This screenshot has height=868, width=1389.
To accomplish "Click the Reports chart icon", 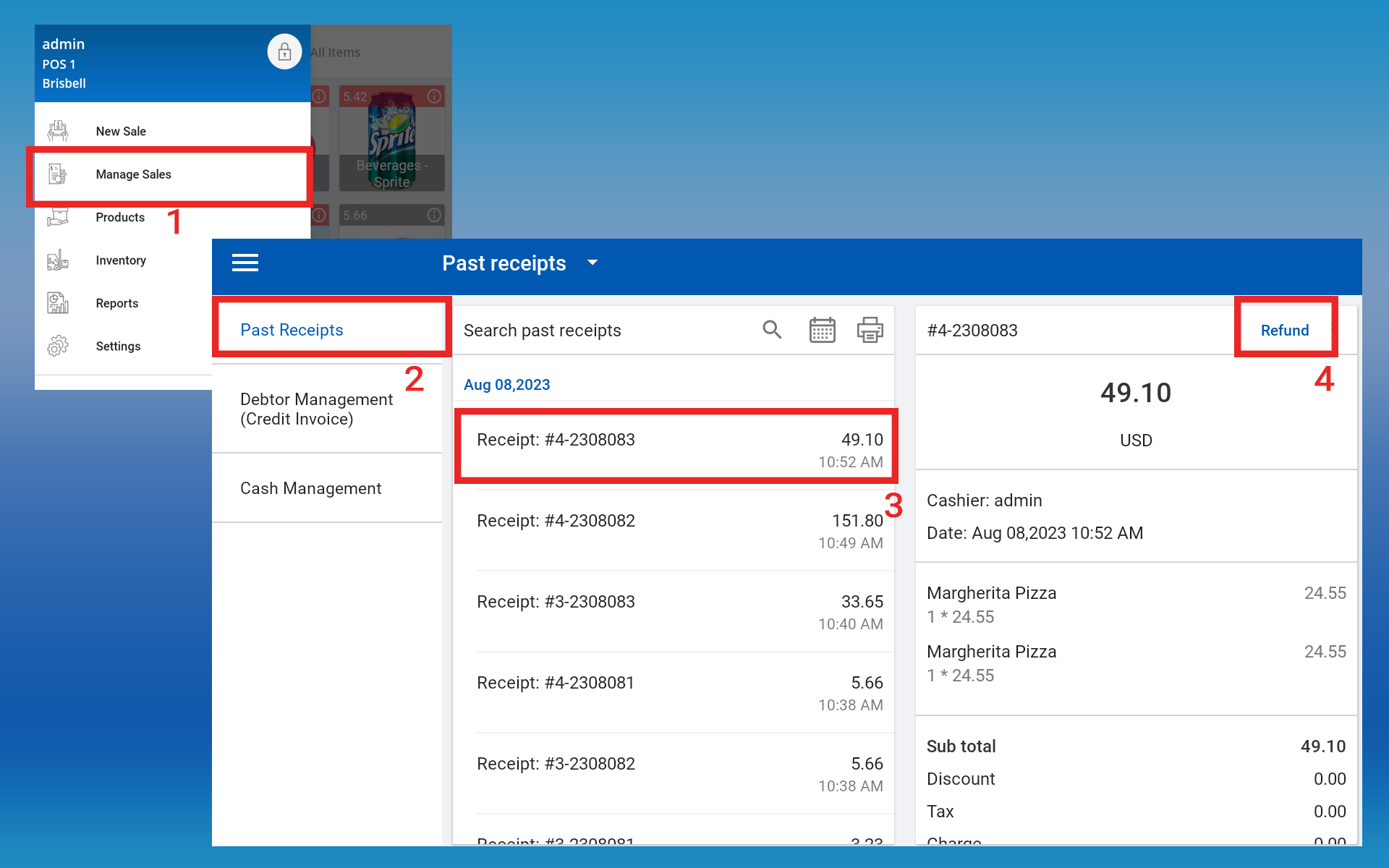I will pyautogui.click(x=58, y=303).
